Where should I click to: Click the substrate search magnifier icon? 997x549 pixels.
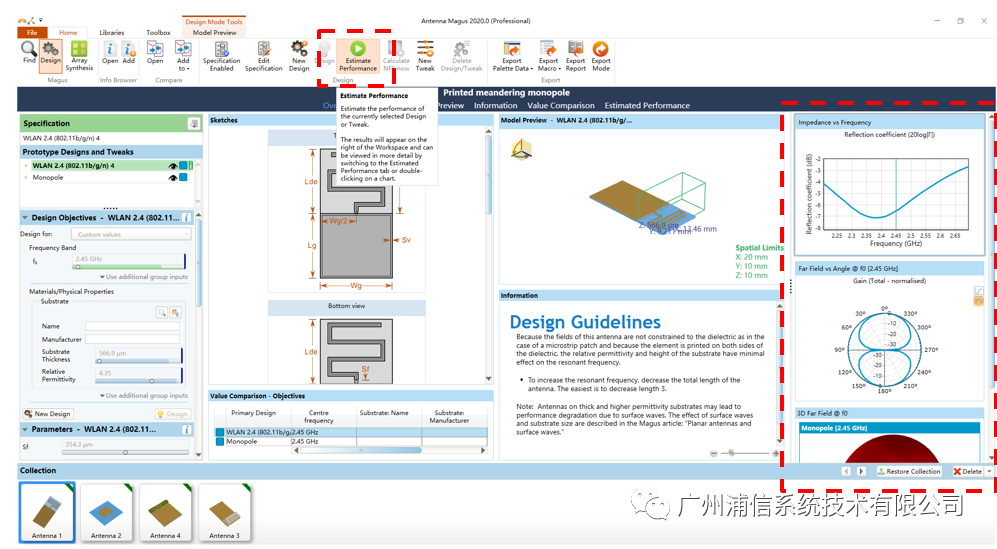tap(162, 312)
